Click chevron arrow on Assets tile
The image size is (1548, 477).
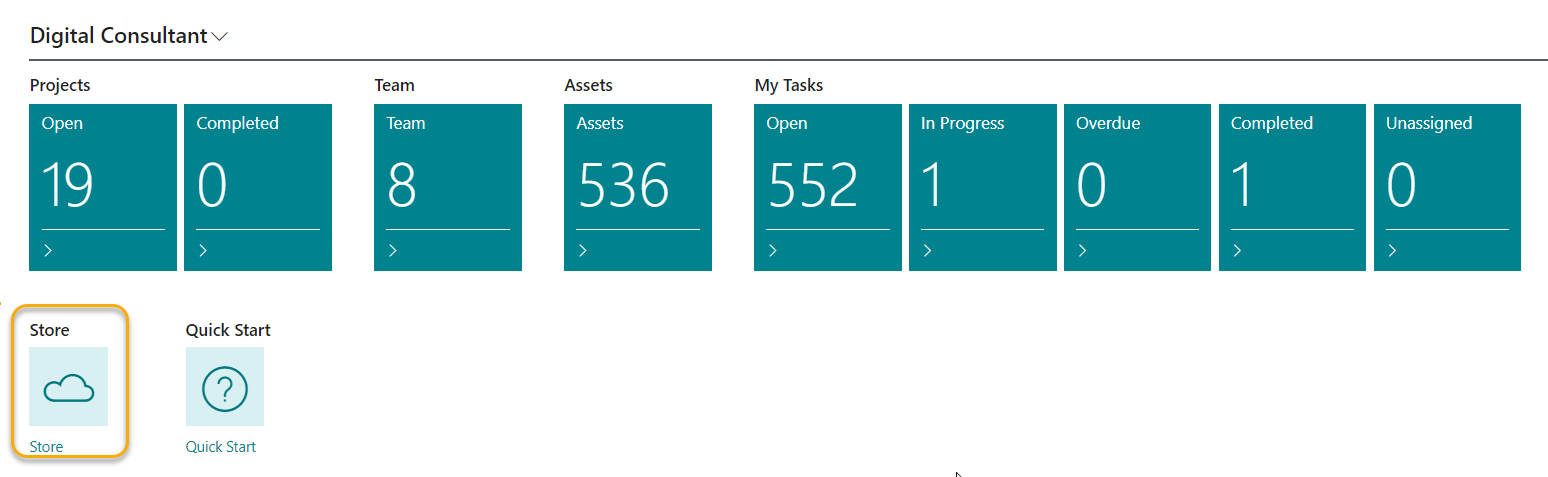click(x=582, y=251)
